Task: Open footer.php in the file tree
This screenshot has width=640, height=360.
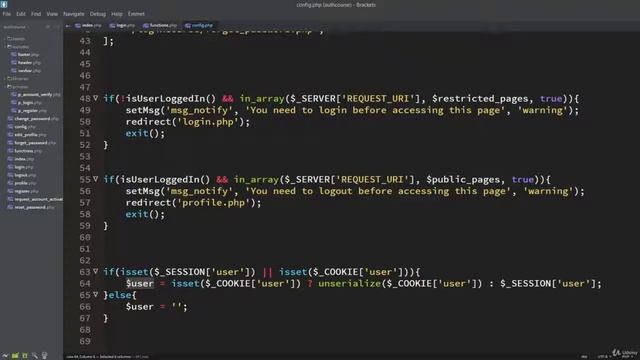Action: (28, 54)
